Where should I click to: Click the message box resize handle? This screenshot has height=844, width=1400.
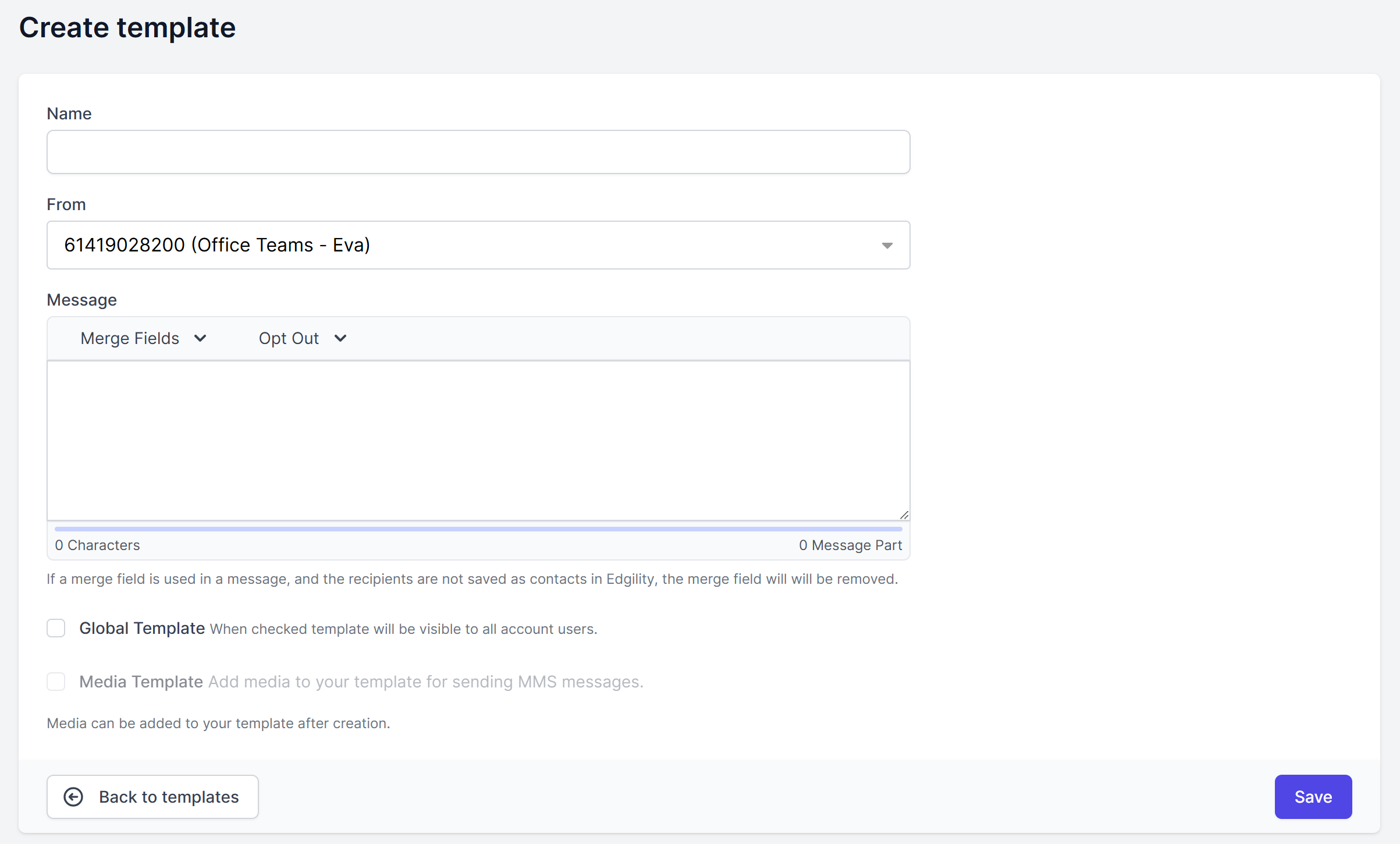pos(904,515)
